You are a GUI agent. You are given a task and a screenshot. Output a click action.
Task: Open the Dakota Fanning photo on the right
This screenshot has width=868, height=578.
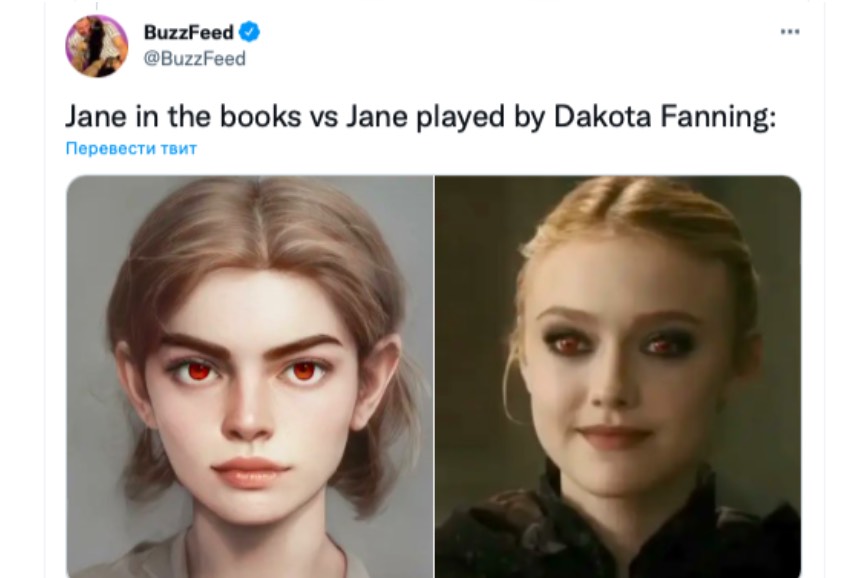(x=618, y=376)
